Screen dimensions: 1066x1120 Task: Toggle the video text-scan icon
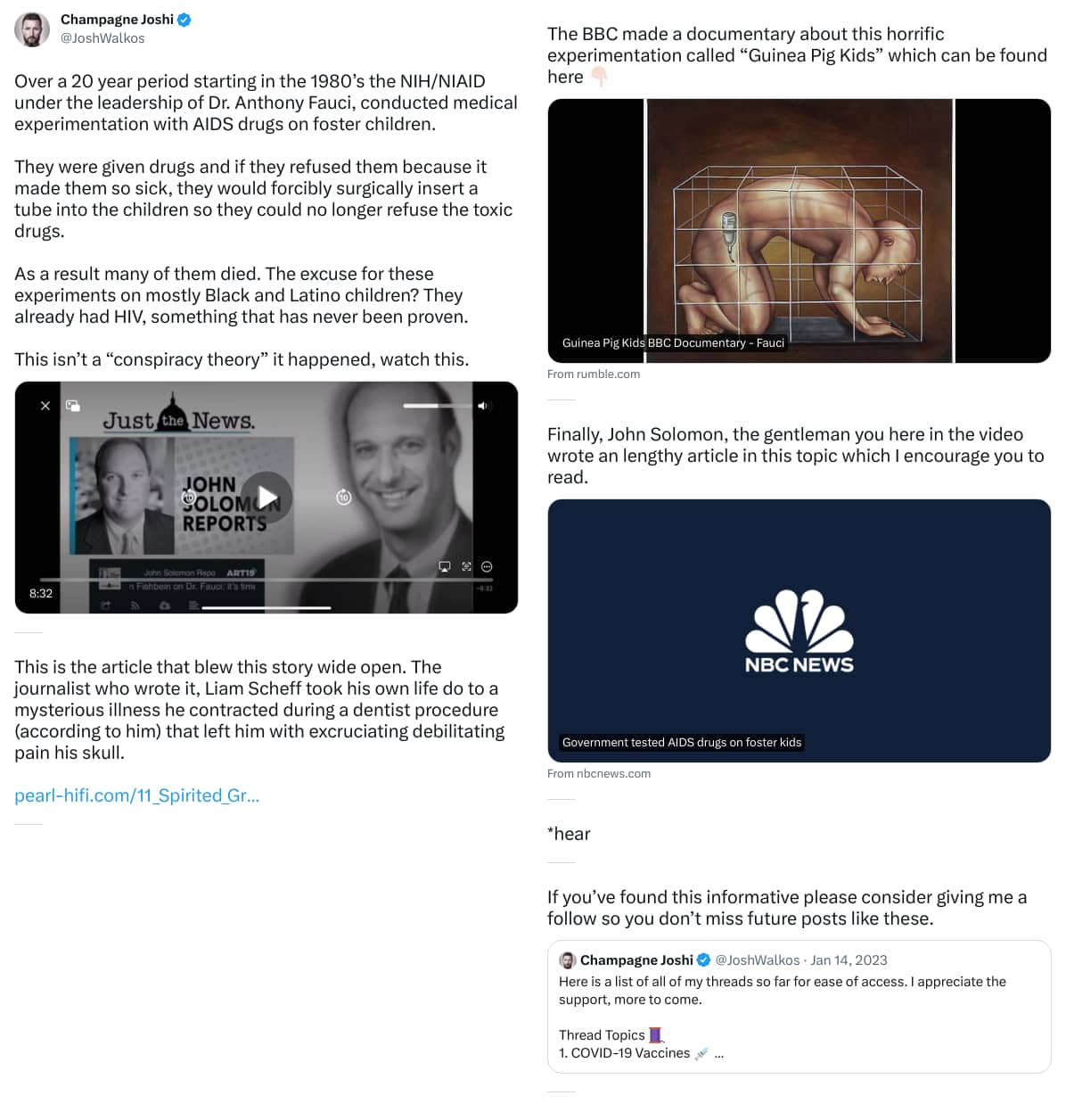[x=466, y=566]
